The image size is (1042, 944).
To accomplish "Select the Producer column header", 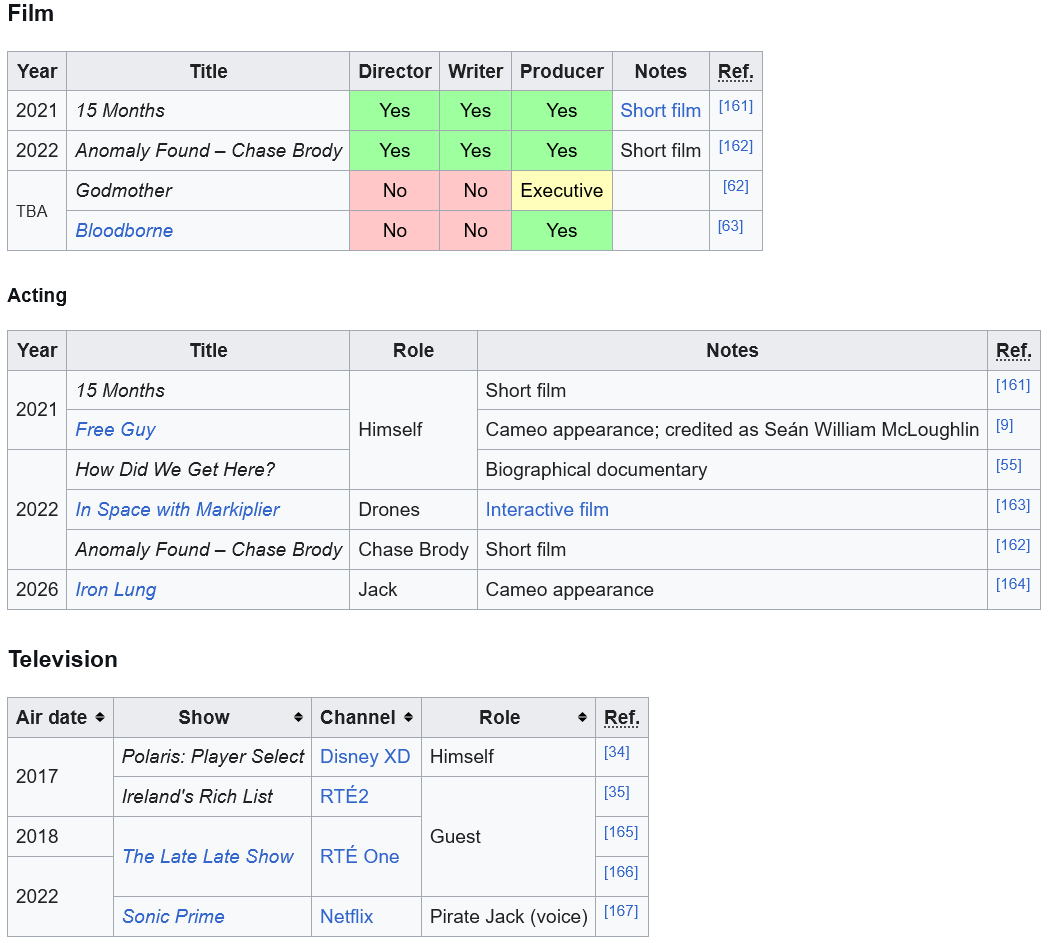I will (562, 72).
